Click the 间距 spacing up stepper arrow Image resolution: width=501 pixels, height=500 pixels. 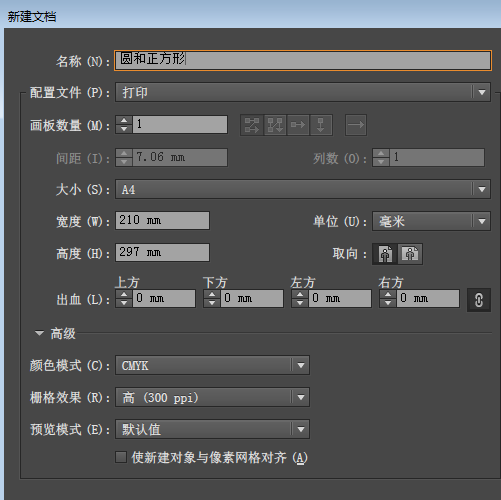124,153
